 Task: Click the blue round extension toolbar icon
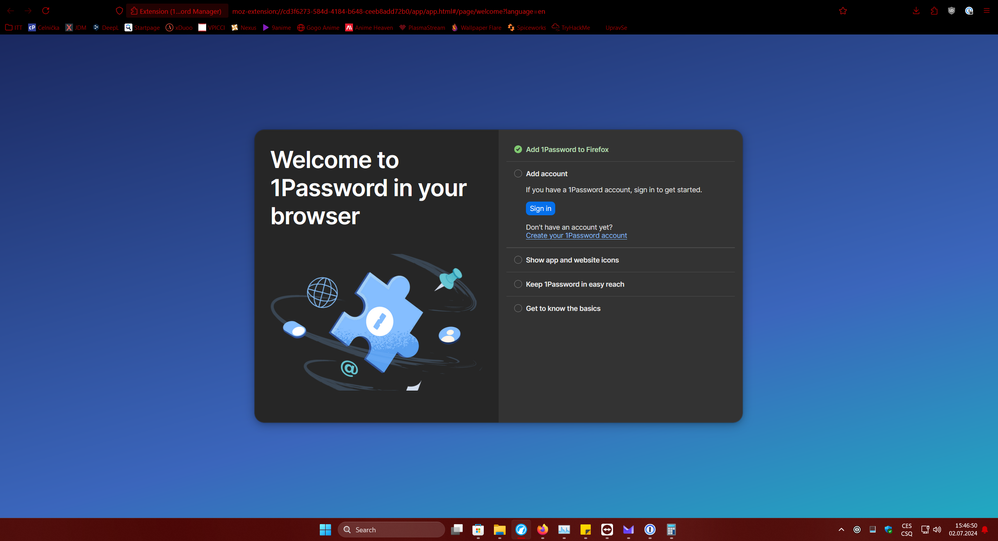point(969,11)
